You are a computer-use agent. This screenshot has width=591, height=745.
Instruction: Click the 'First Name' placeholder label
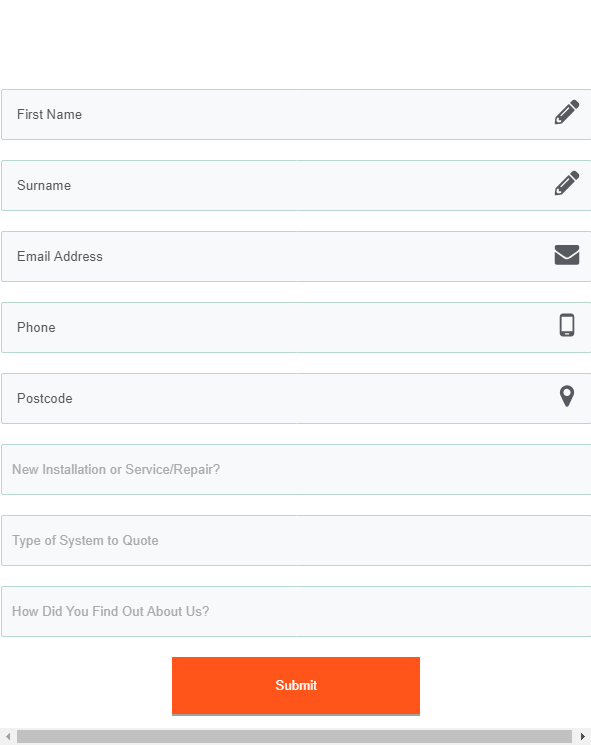[49, 115]
